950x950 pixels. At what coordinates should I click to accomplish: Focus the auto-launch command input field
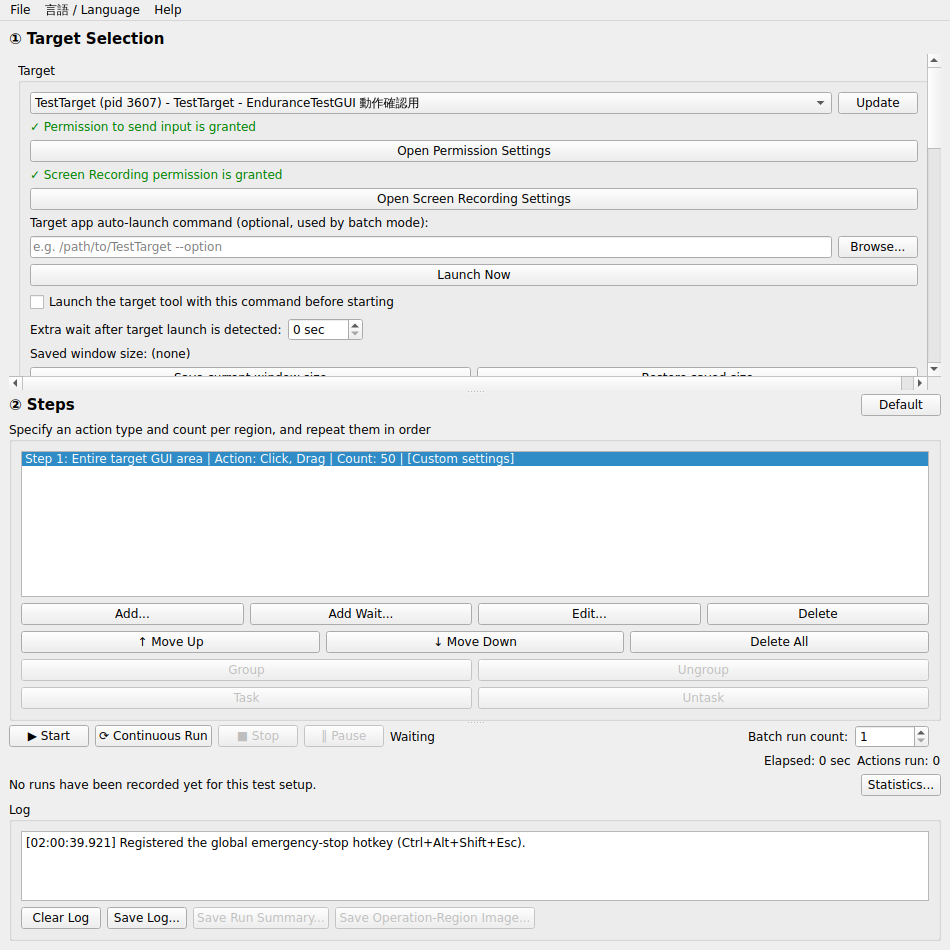430,247
